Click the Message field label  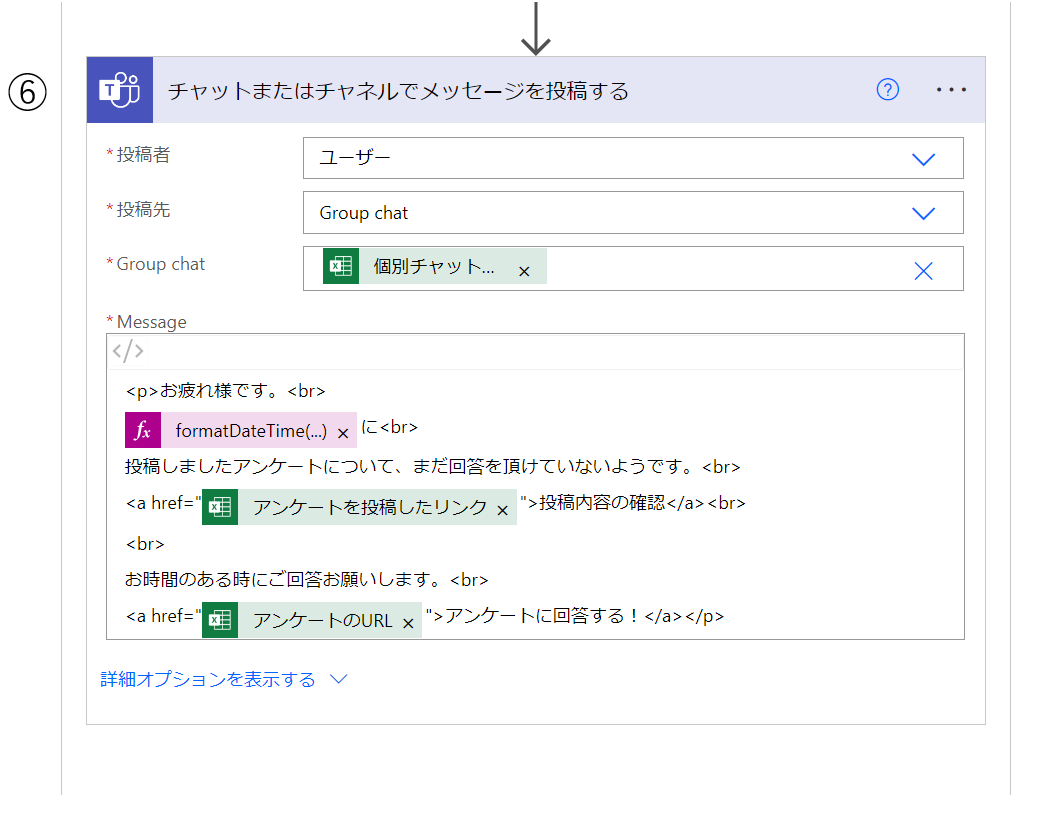tap(151, 322)
